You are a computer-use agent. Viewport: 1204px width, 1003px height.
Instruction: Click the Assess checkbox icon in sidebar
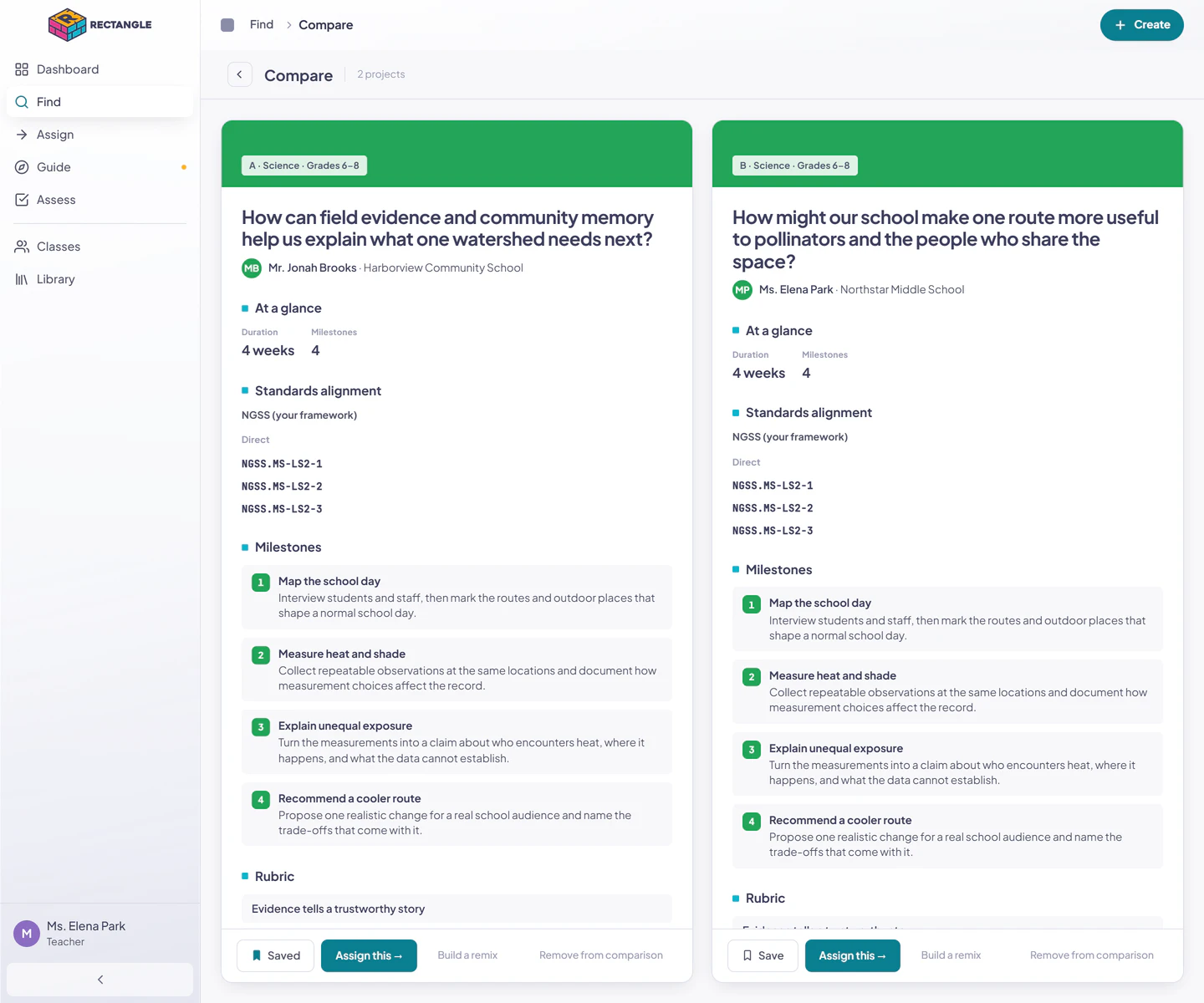(22, 200)
